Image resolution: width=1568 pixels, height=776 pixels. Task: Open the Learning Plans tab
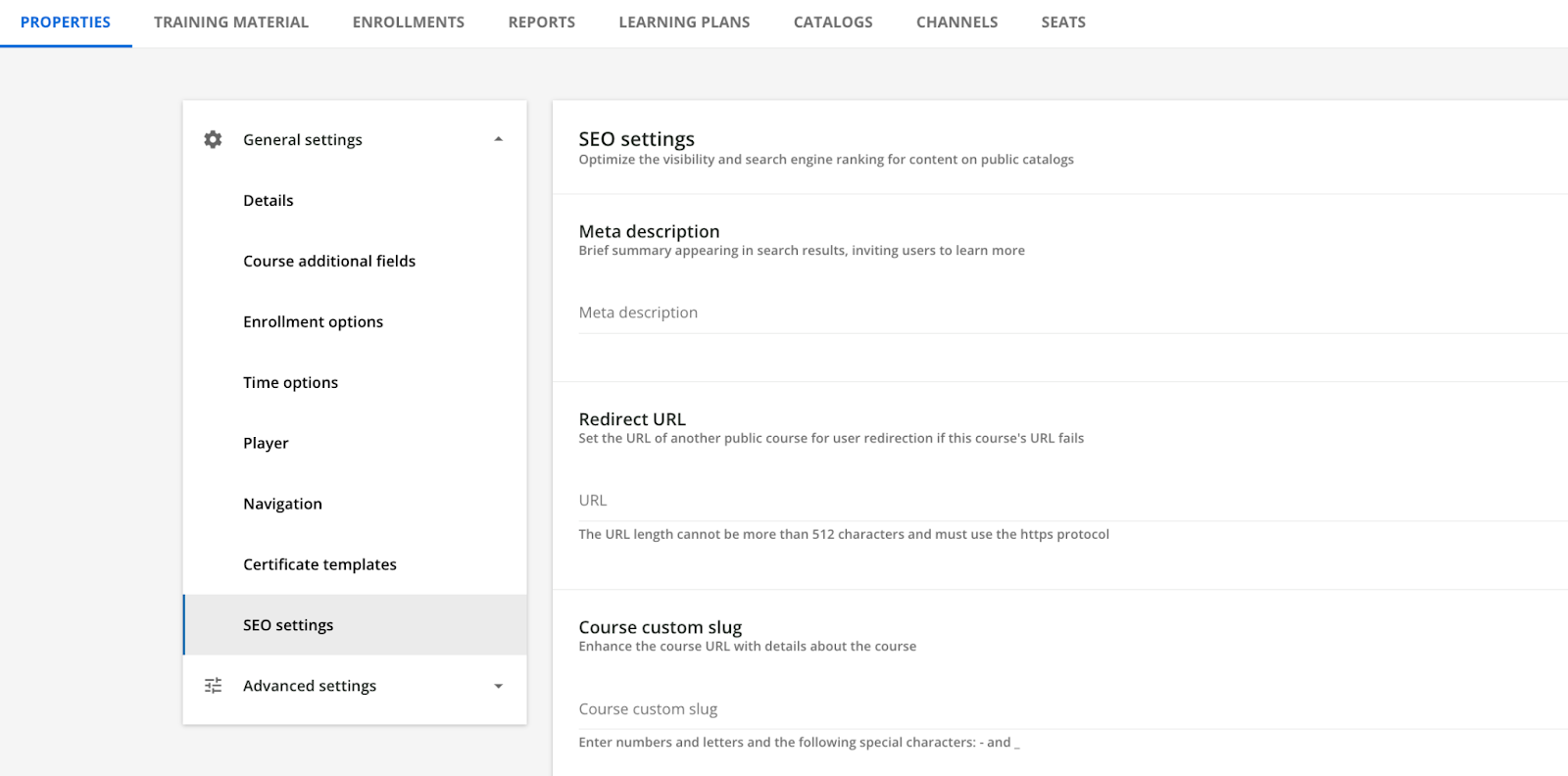point(684,23)
